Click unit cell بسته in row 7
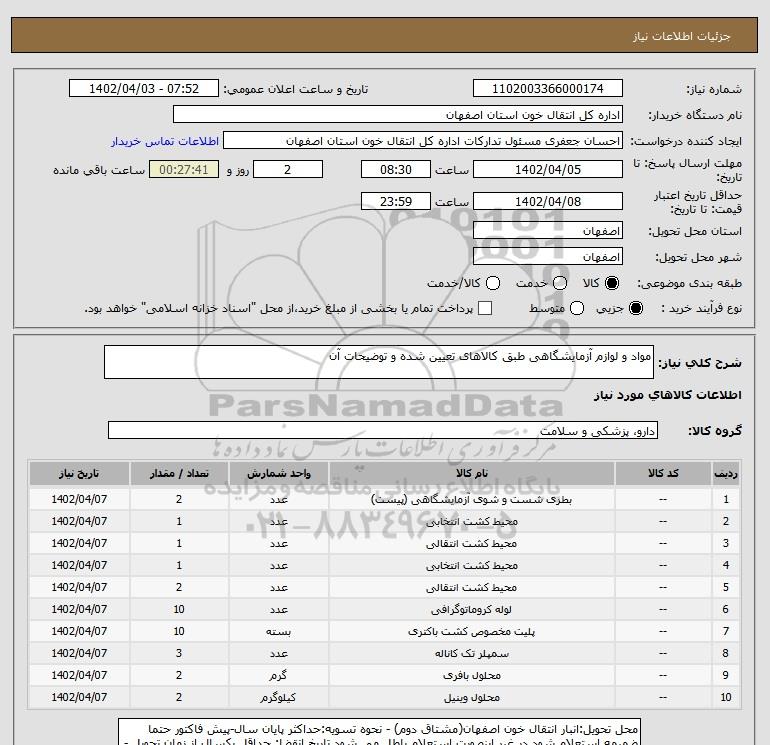This screenshot has height=745, width=770. coord(278,632)
